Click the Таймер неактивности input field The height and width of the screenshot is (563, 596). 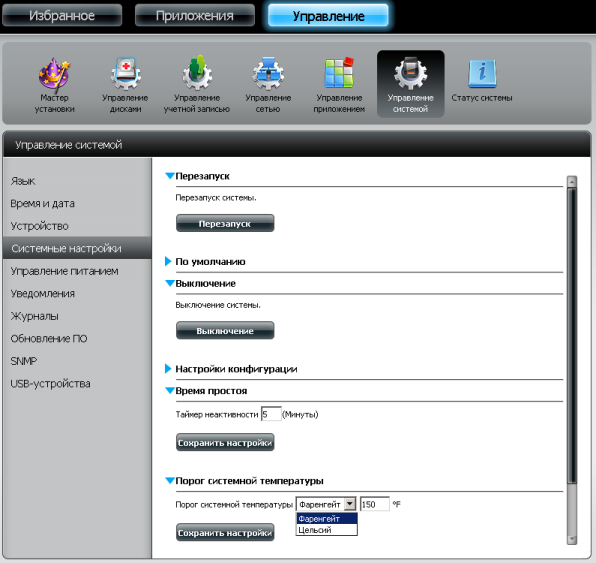coord(271,414)
